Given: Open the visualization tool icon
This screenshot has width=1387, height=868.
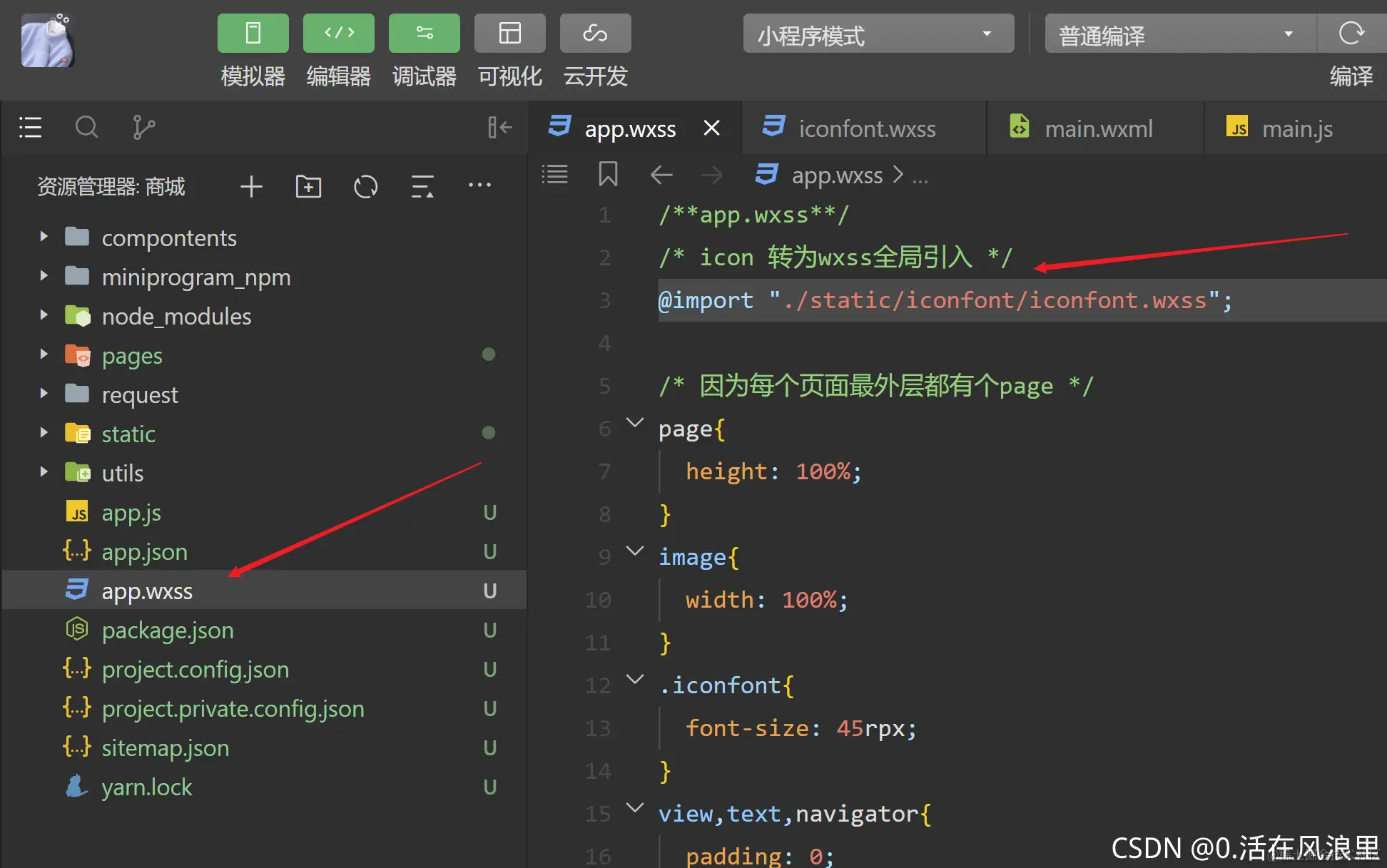Looking at the screenshot, I should tap(509, 34).
